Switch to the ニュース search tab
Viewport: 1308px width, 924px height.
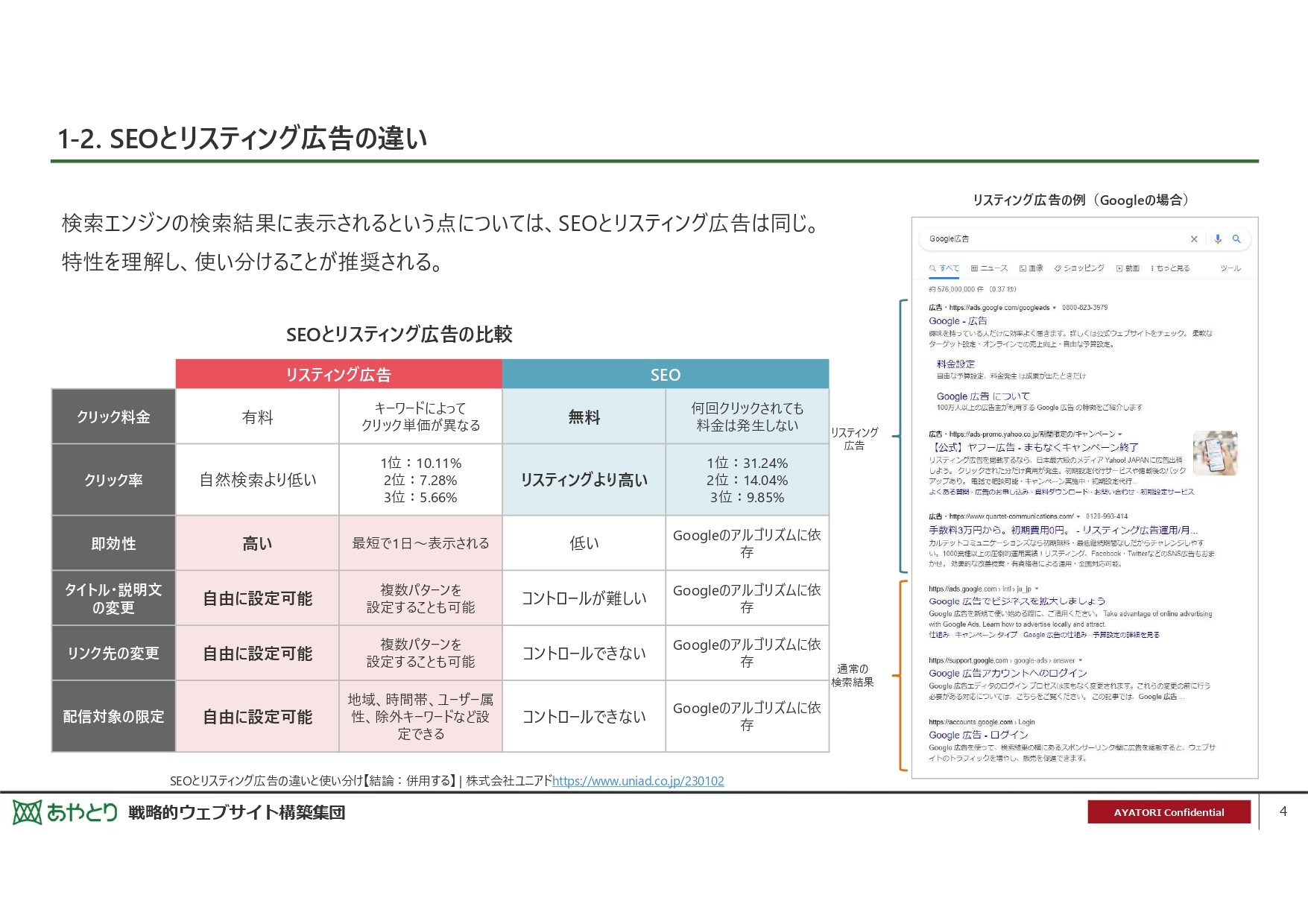994,268
